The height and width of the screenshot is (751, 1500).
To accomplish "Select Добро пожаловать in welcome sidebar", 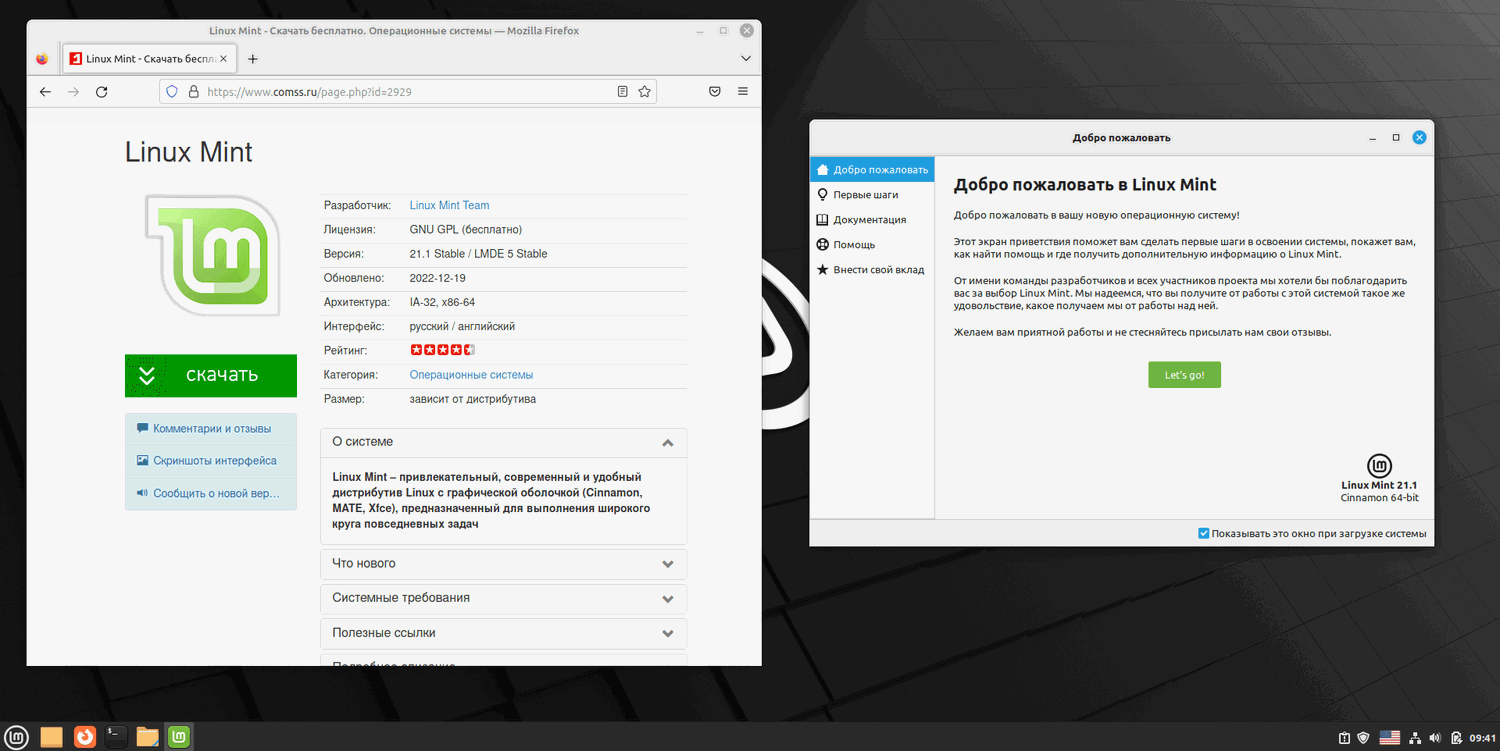I will pos(872,170).
